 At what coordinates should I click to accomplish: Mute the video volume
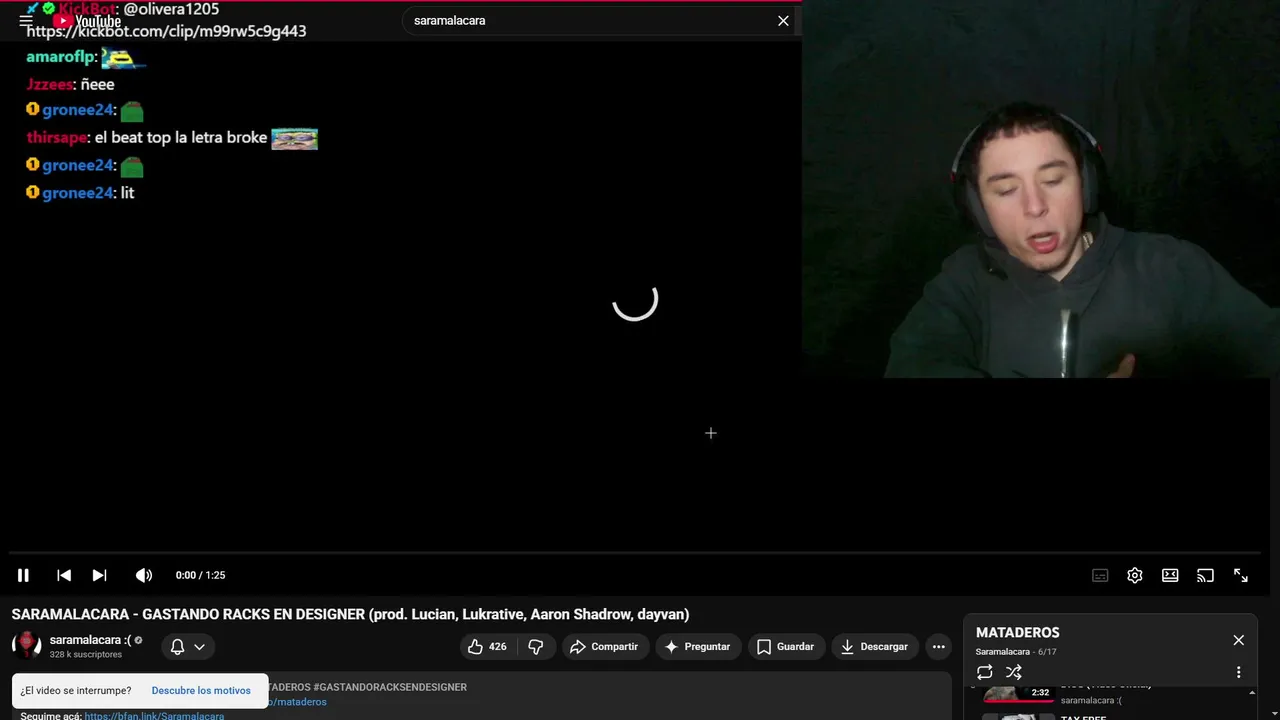[144, 575]
